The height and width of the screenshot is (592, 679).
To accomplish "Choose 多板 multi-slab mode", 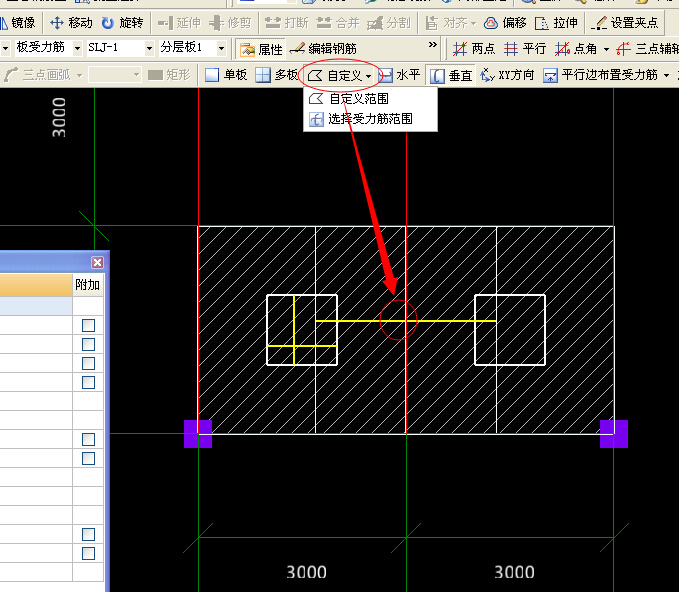I will (x=277, y=75).
